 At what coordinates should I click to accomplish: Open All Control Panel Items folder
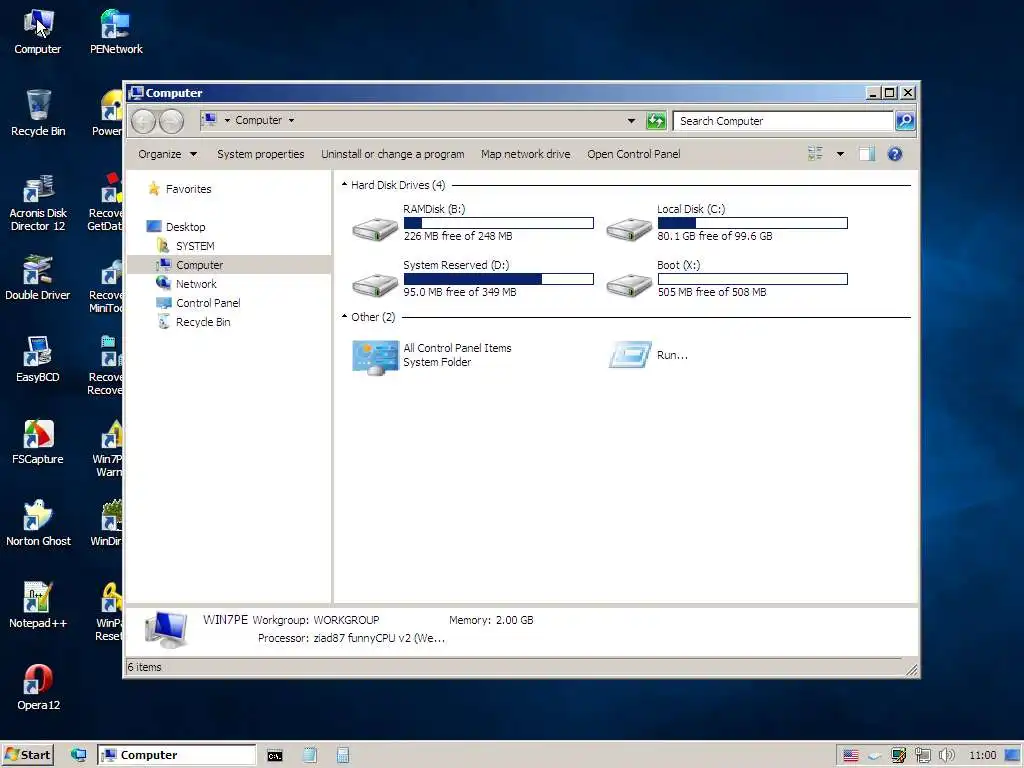click(432, 355)
